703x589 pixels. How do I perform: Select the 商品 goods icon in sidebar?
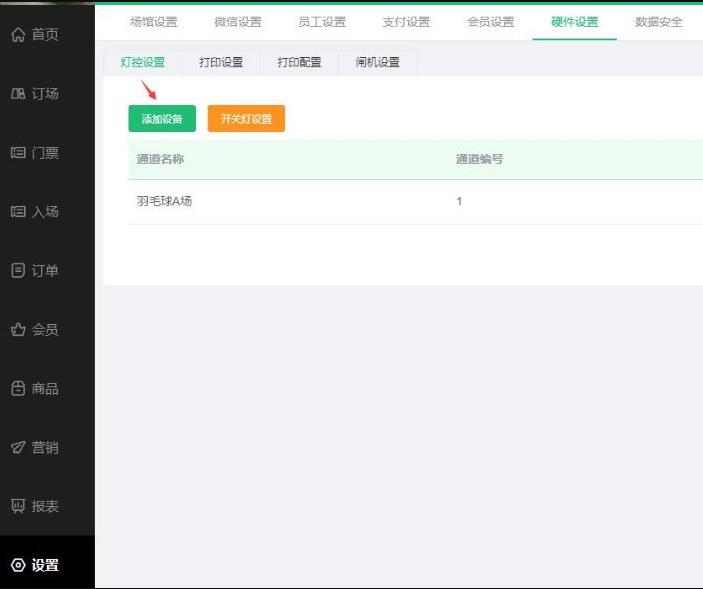point(18,389)
